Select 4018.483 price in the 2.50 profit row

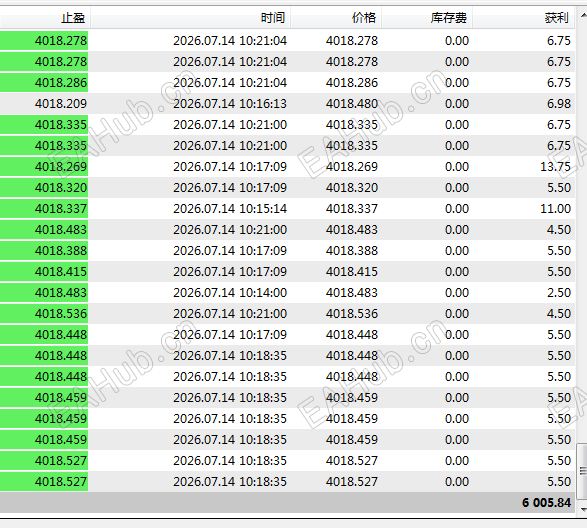click(352, 292)
